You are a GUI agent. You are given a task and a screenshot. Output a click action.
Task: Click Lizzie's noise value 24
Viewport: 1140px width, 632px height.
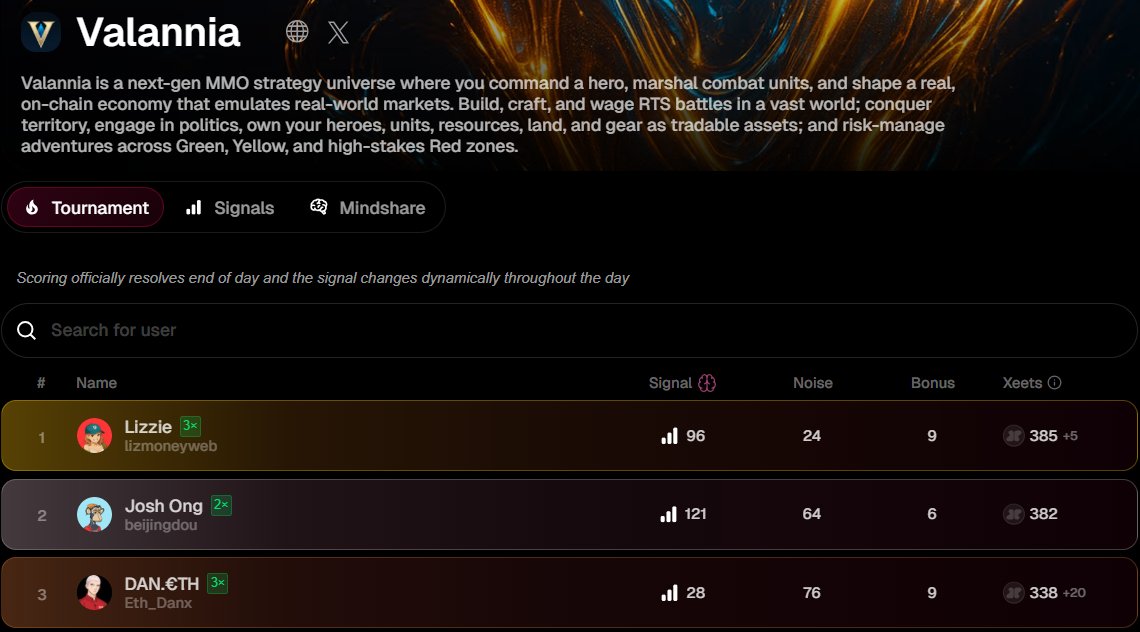[x=812, y=436]
